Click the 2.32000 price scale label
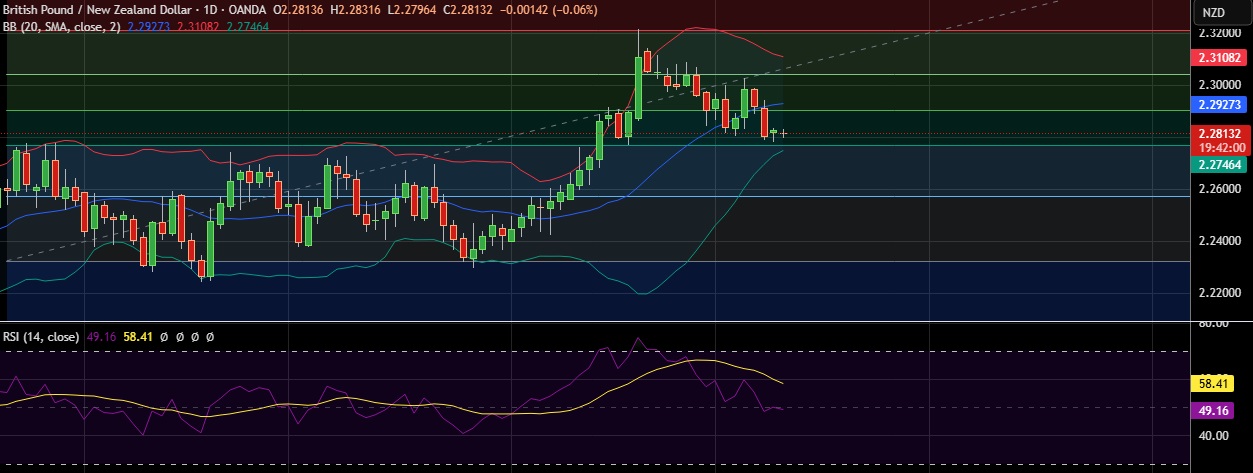Viewport: 1253px width, 473px height. (1220, 32)
